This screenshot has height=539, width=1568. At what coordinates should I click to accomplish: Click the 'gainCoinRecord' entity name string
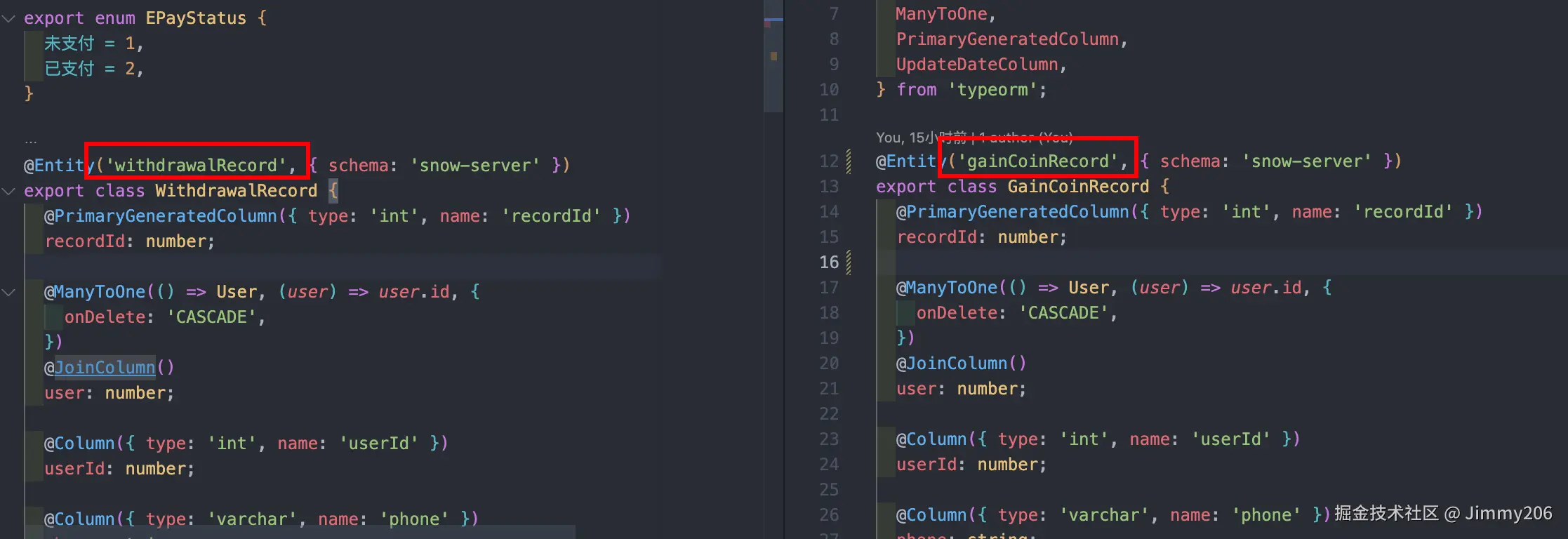click(1038, 161)
